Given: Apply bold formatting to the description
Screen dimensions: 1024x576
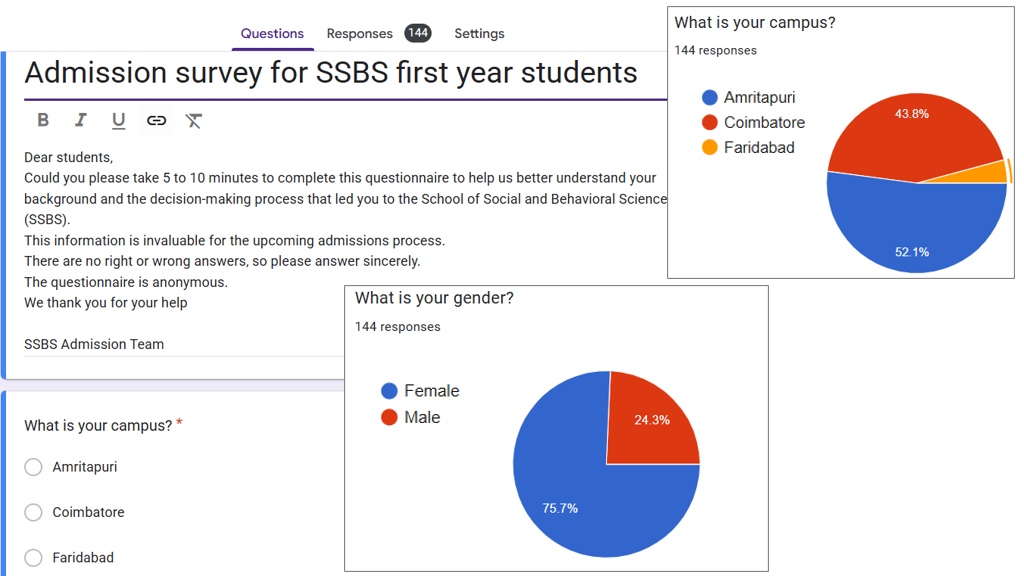Looking at the screenshot, I should pos(43,120).
